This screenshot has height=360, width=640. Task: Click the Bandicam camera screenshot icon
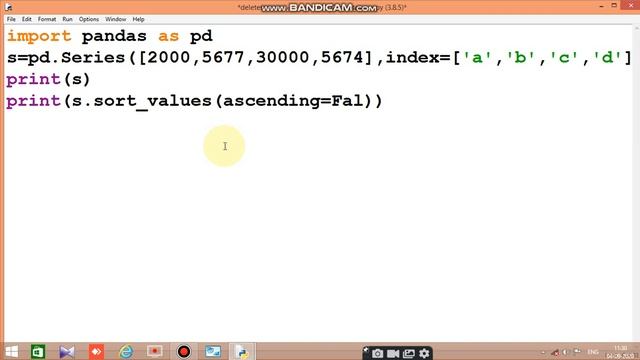377,353
